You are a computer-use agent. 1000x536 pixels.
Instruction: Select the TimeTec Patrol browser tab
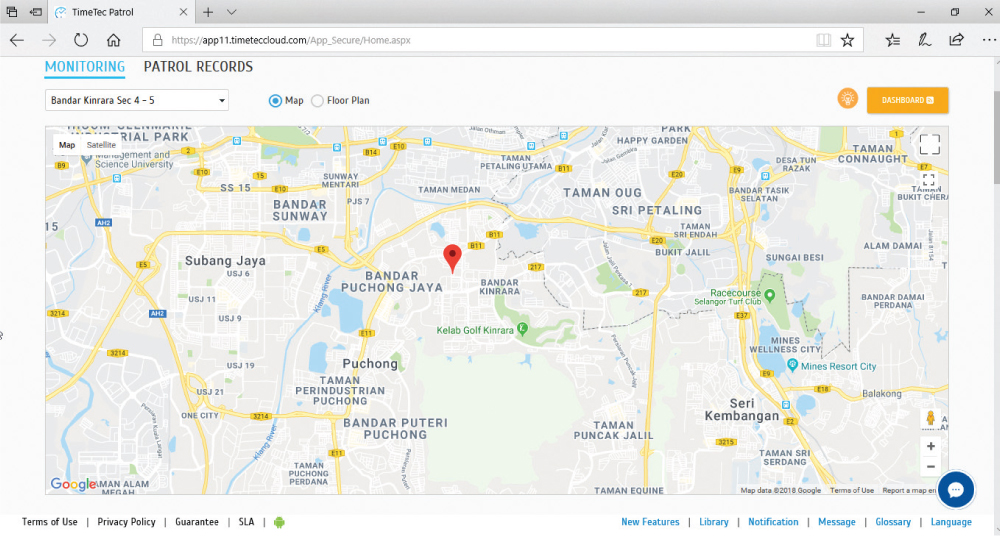(119, 12)
